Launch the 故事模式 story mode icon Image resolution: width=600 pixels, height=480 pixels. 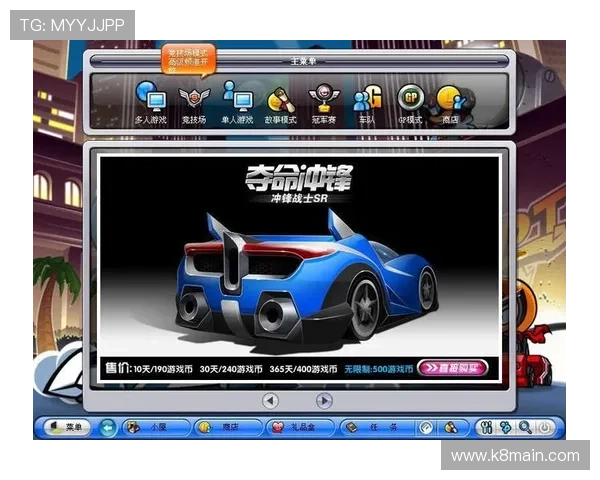tap(280, 101)
